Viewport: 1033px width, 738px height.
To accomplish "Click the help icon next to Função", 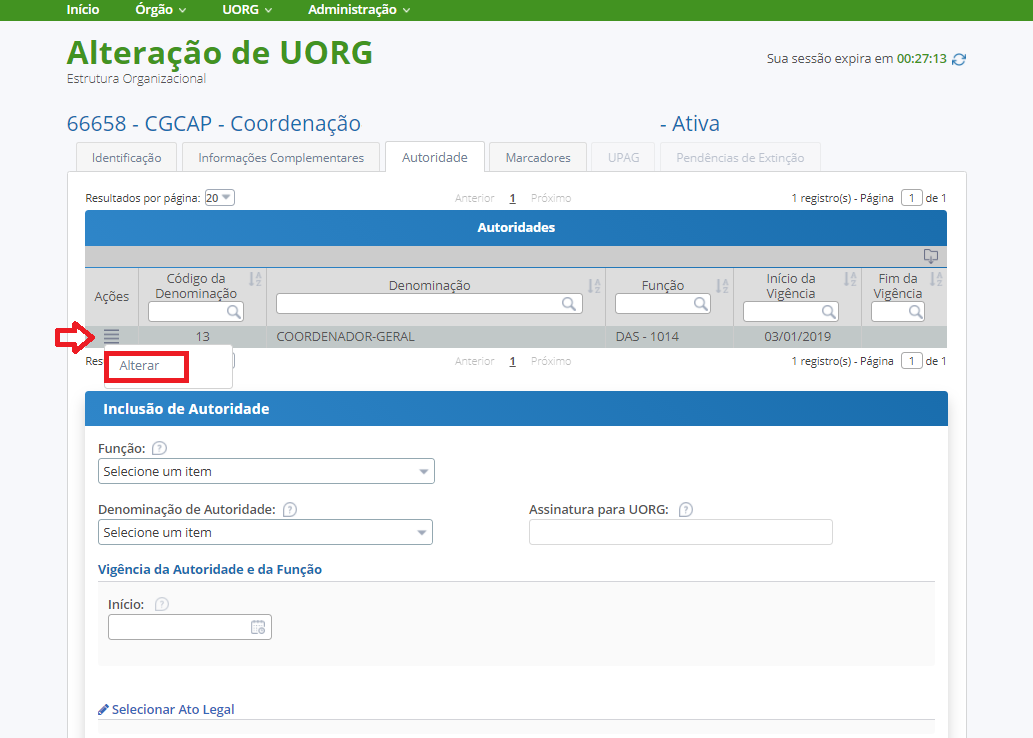I will coord(159,447).
